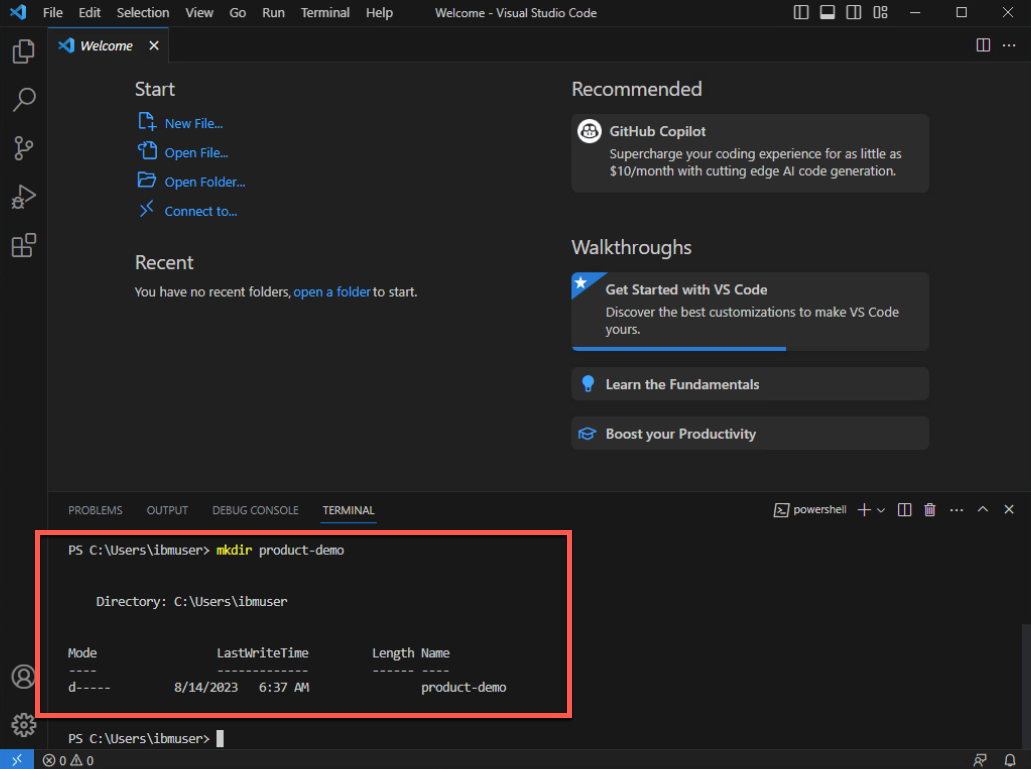Open Run and Debug view

(x=23, y=197)
